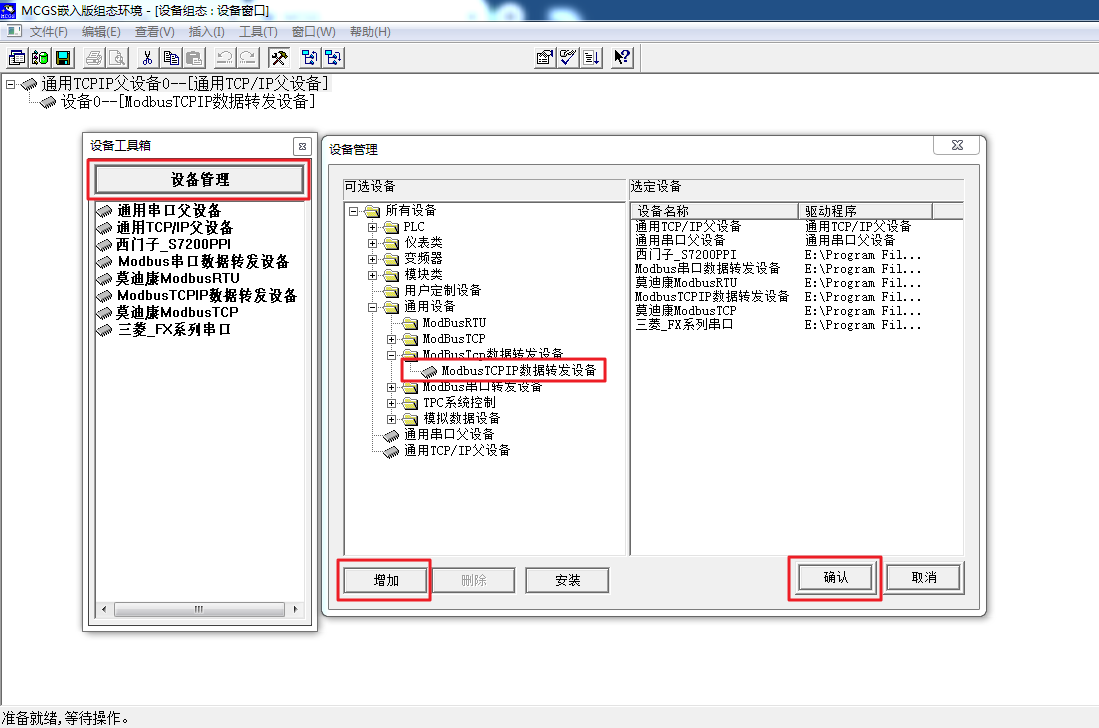
Task: Click the Cut (scissors) toolbar icon
Action: pos(147,57)
